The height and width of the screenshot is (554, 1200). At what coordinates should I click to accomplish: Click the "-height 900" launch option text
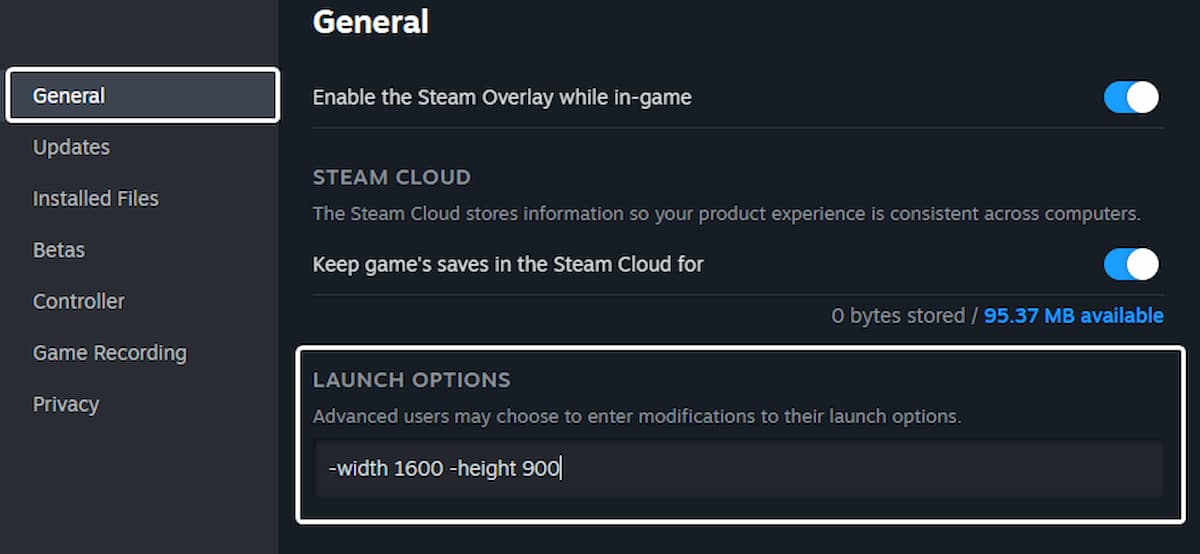505,468
